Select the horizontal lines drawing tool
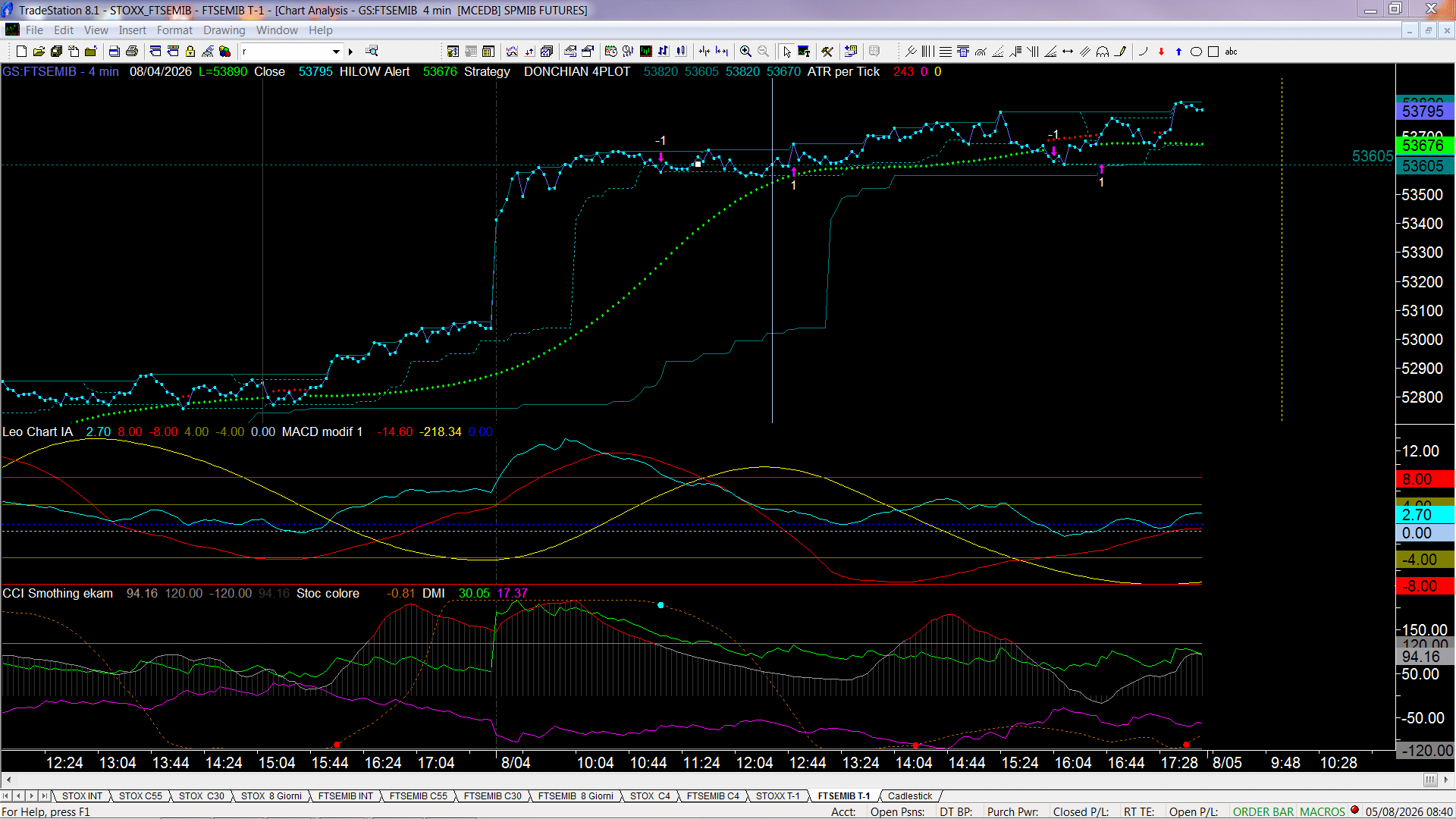This screenshot has height=819, width=1456. pyautogui.click(x=946, y=52)
